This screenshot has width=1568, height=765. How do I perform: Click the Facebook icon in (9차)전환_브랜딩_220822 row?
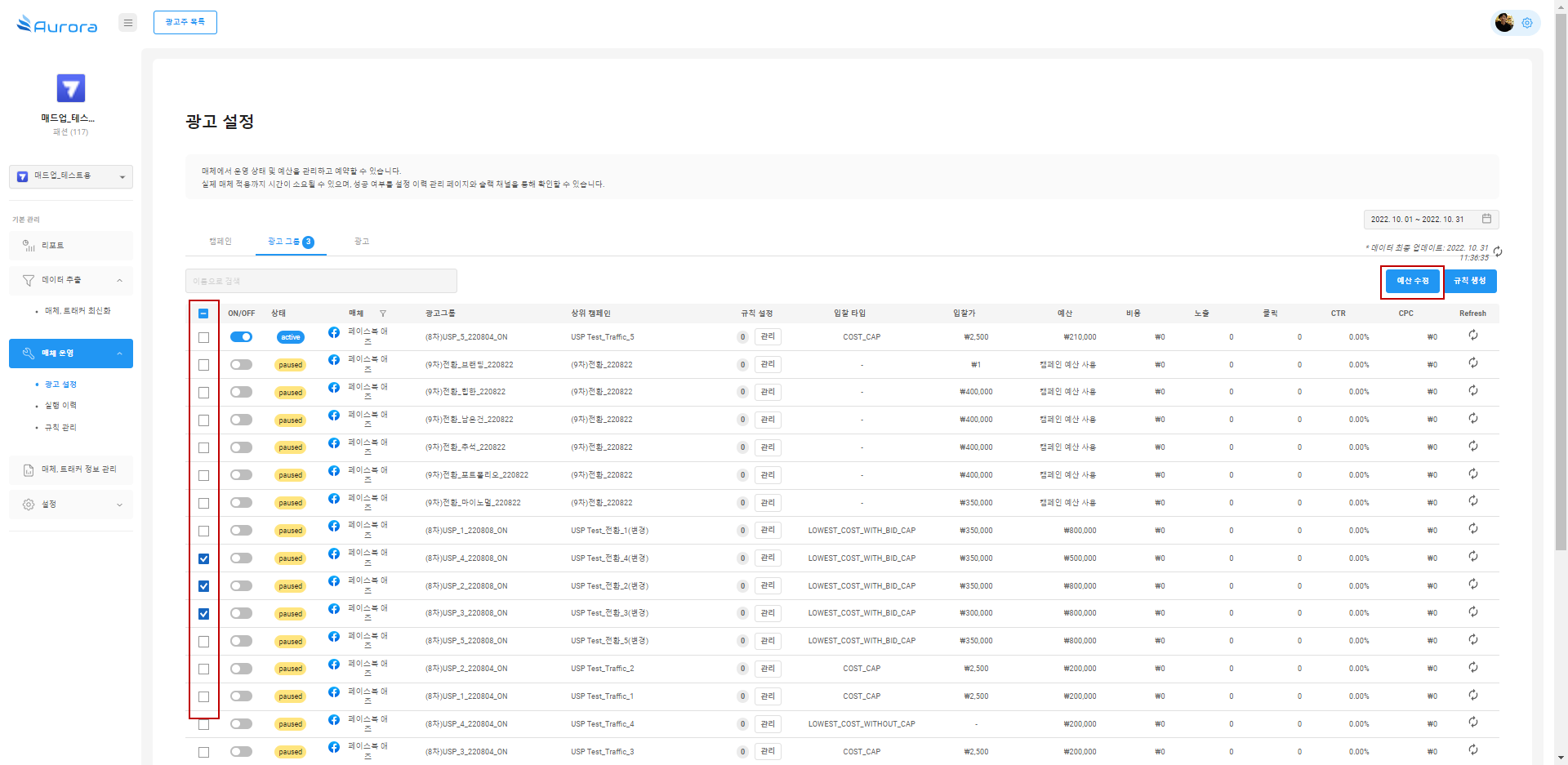click(334, 360)
